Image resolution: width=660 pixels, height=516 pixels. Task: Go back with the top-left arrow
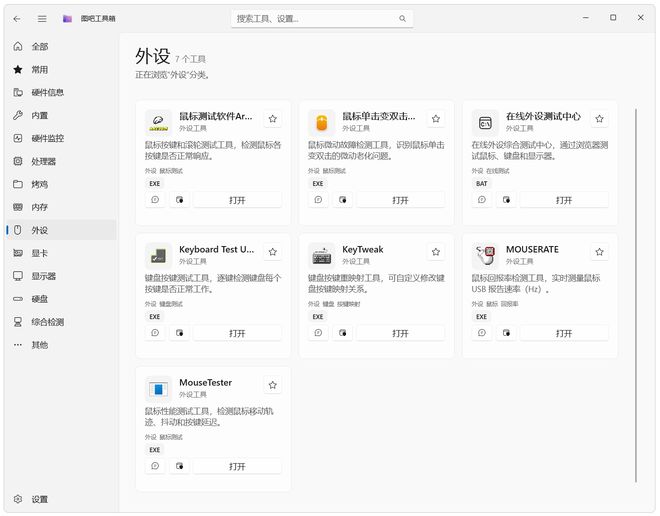point(17,19)
